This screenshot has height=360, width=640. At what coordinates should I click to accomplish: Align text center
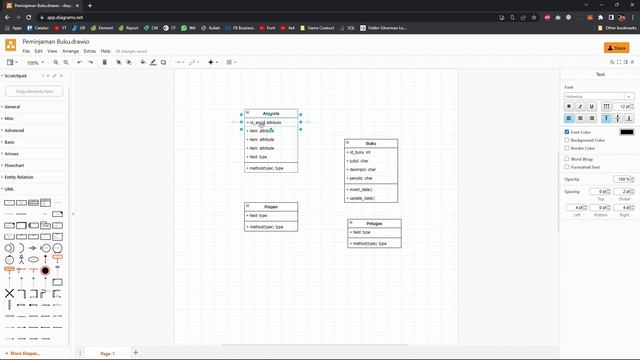click(580, 118)
